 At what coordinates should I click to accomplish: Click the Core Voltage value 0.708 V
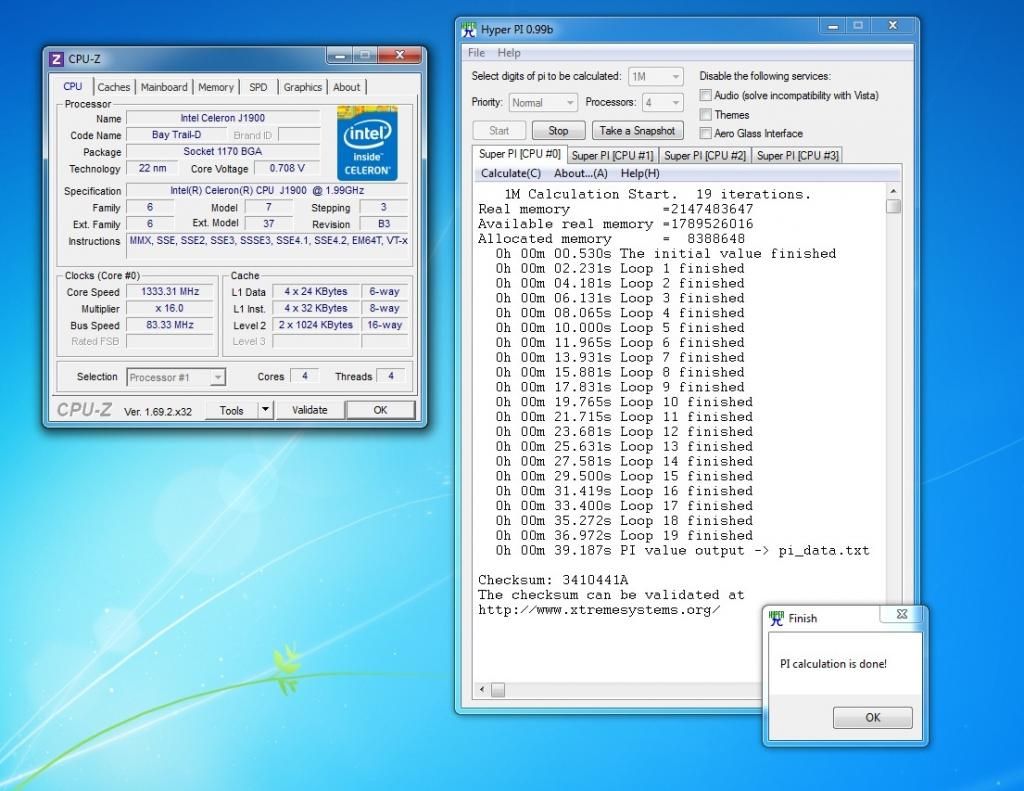coord(287,169)
